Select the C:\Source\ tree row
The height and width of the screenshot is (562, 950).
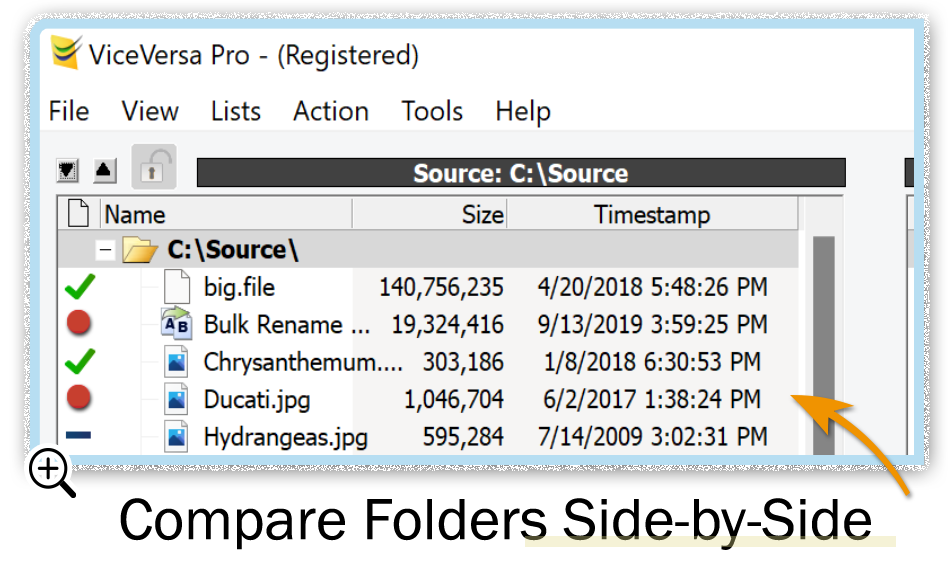[x=428, y=250]
